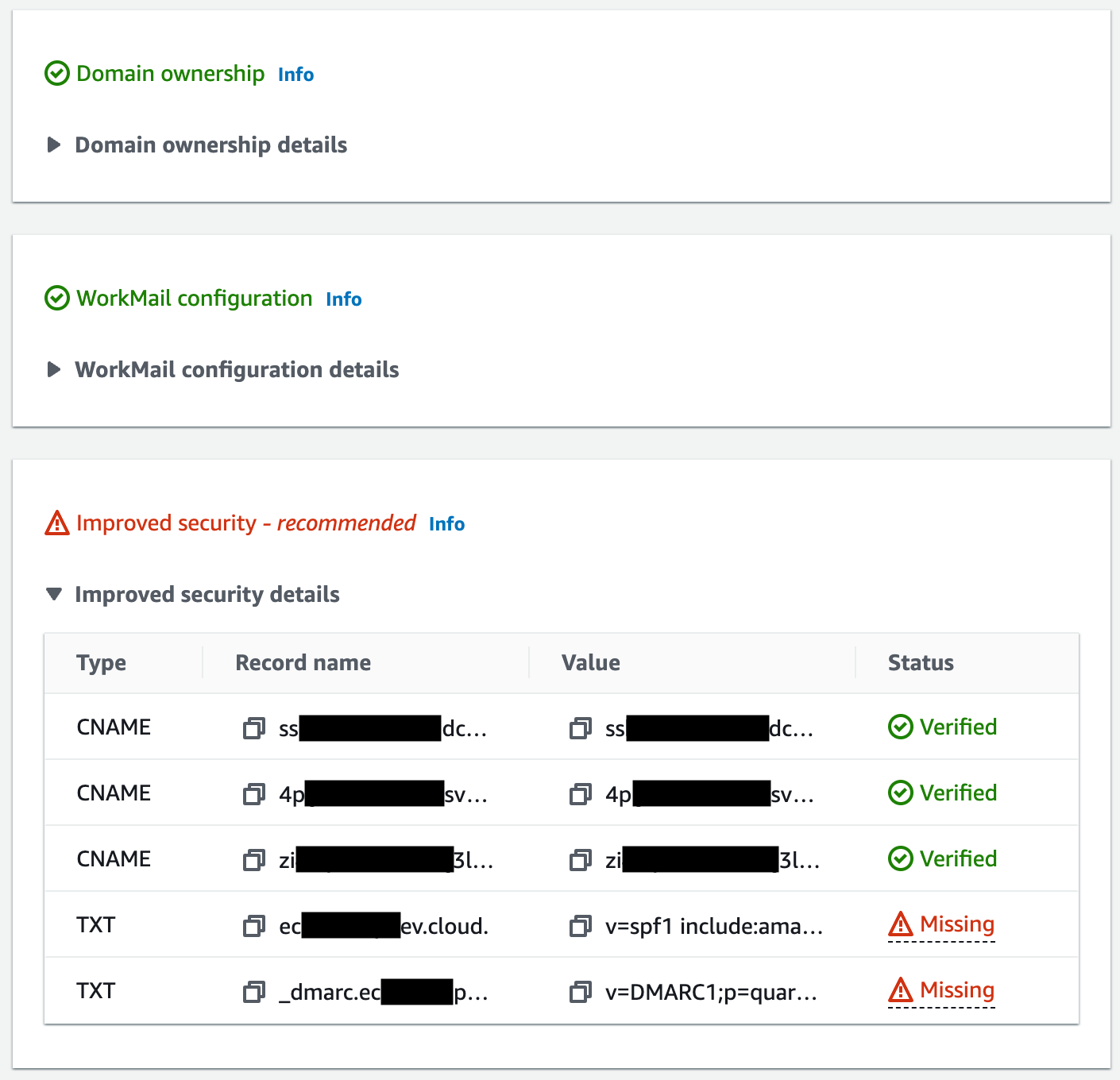Screen dimensions: 1120x1080
Task: Copy record name of first CNAME row
Action: 253,728
